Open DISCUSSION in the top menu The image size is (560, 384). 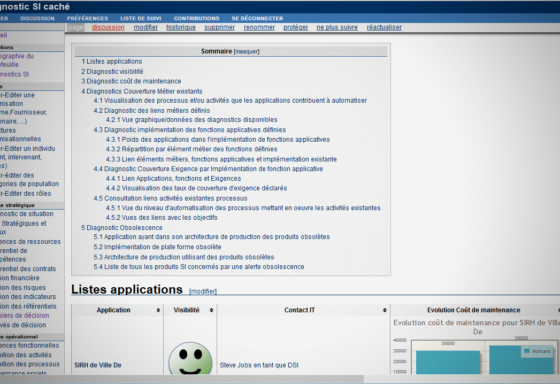point(38,19)
